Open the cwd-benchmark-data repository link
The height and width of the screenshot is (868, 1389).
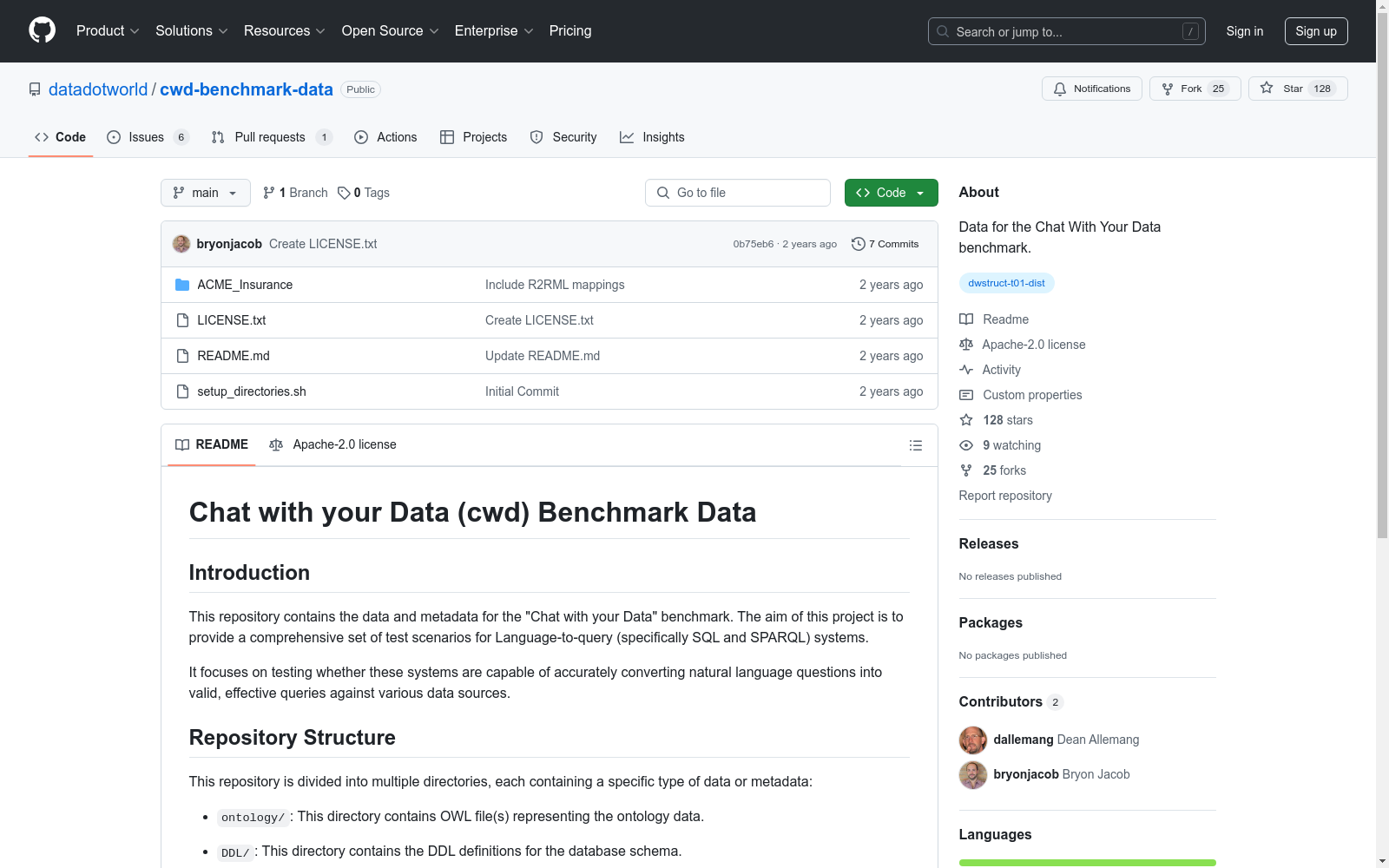coord(247,89)
